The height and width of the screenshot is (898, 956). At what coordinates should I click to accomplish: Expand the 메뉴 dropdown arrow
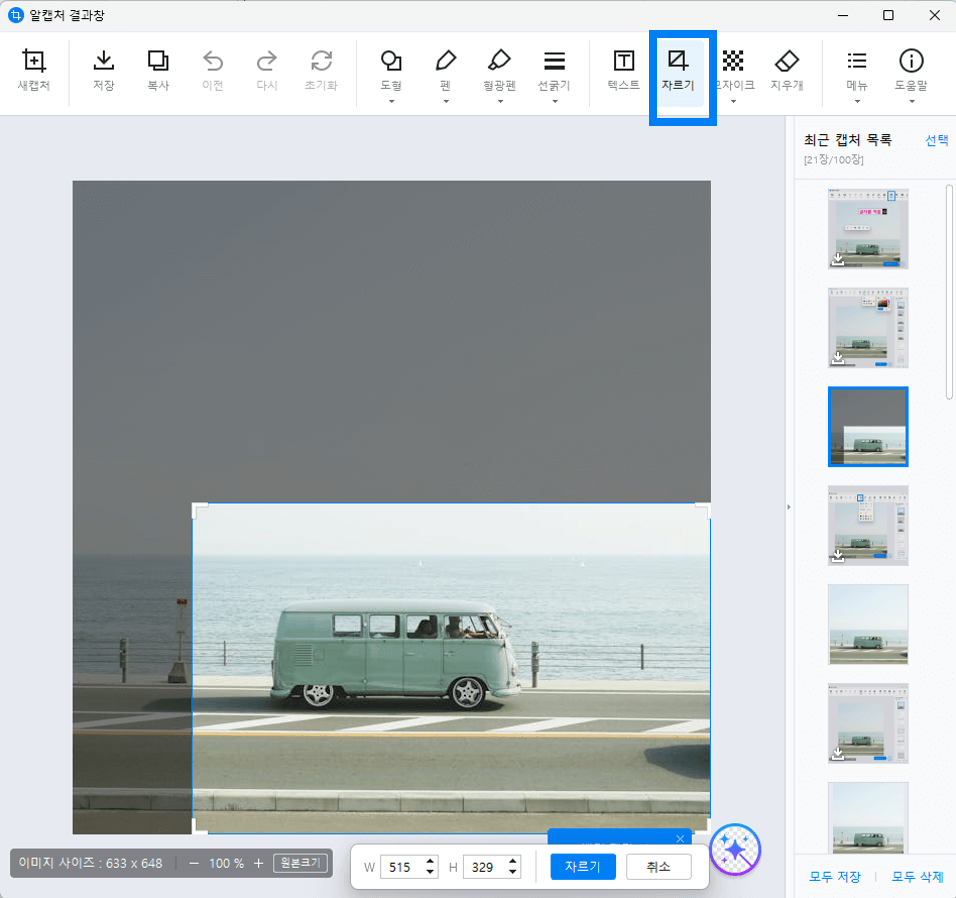point(857,101)
